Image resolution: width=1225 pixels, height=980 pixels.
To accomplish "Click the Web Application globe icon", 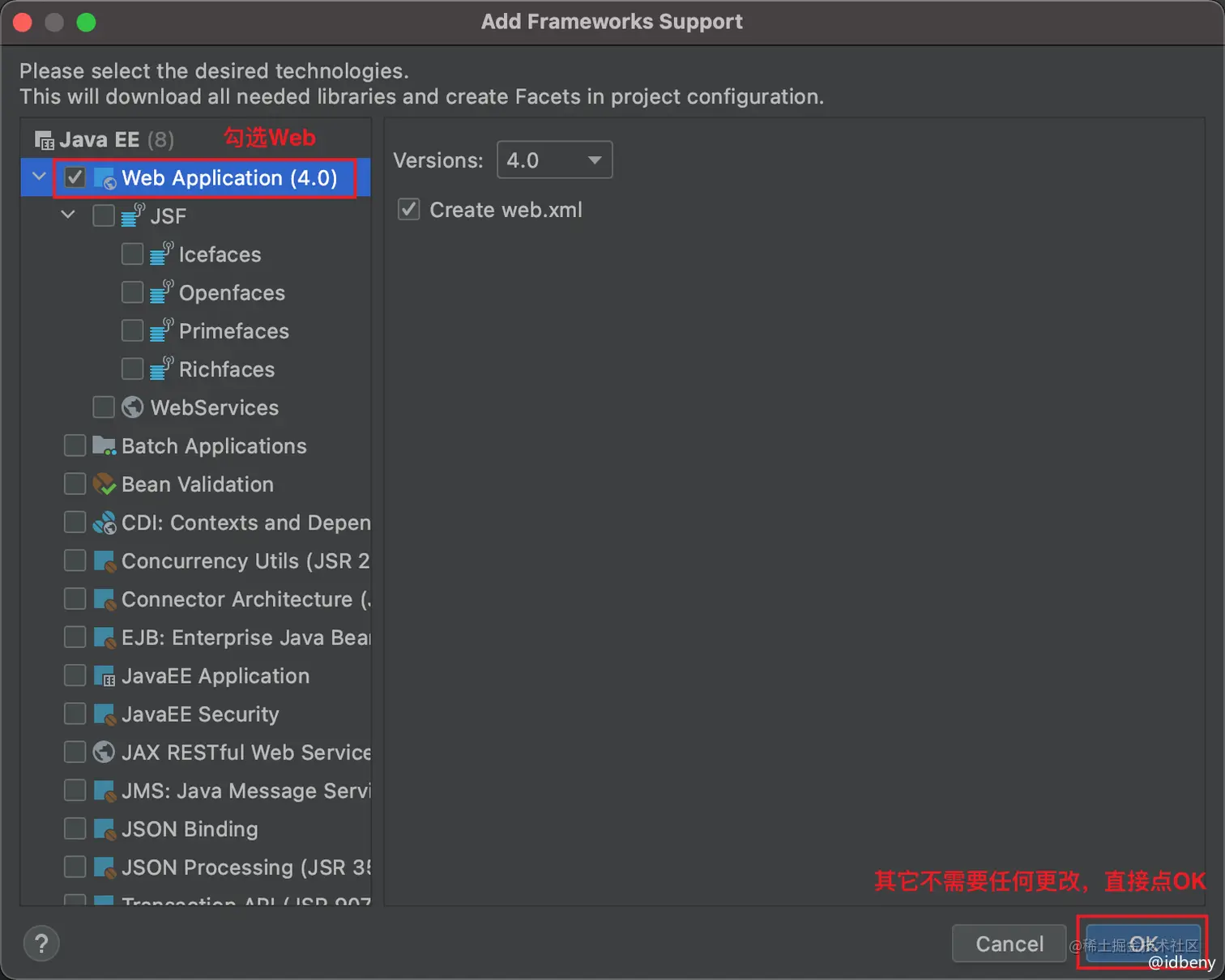I will (x=105, y=178).
